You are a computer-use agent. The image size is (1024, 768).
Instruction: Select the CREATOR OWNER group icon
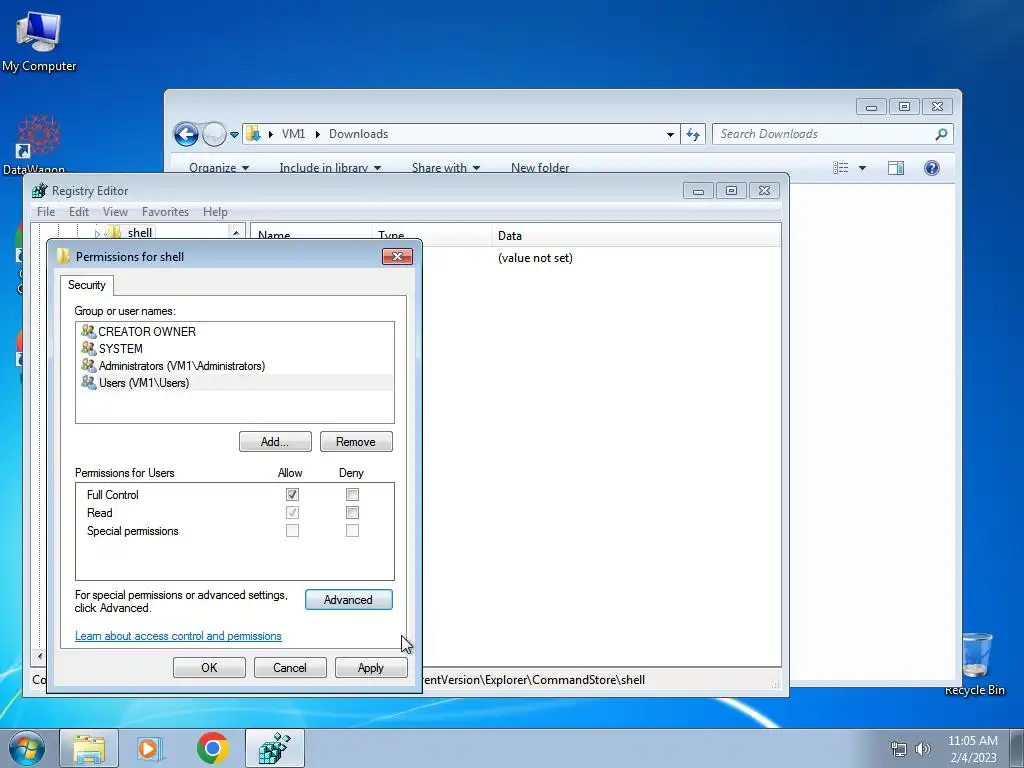88,331
